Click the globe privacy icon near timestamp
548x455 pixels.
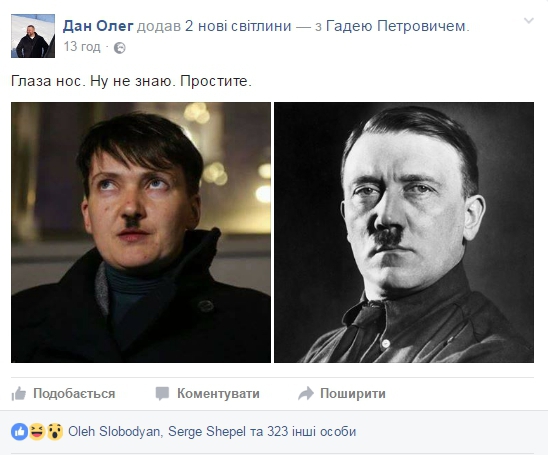point(120,48)
